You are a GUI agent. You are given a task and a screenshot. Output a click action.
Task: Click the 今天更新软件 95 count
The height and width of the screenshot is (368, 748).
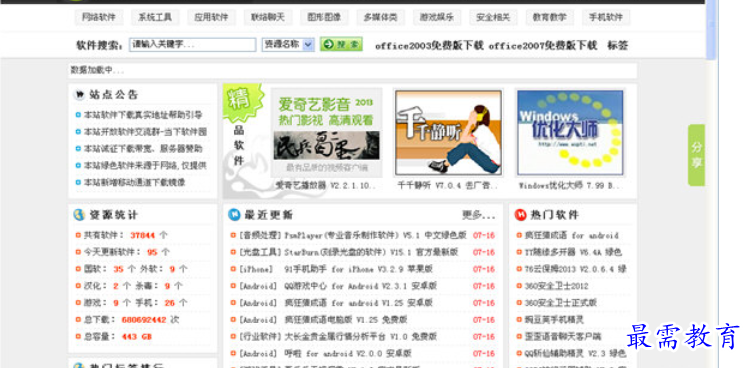coord(152,252)
